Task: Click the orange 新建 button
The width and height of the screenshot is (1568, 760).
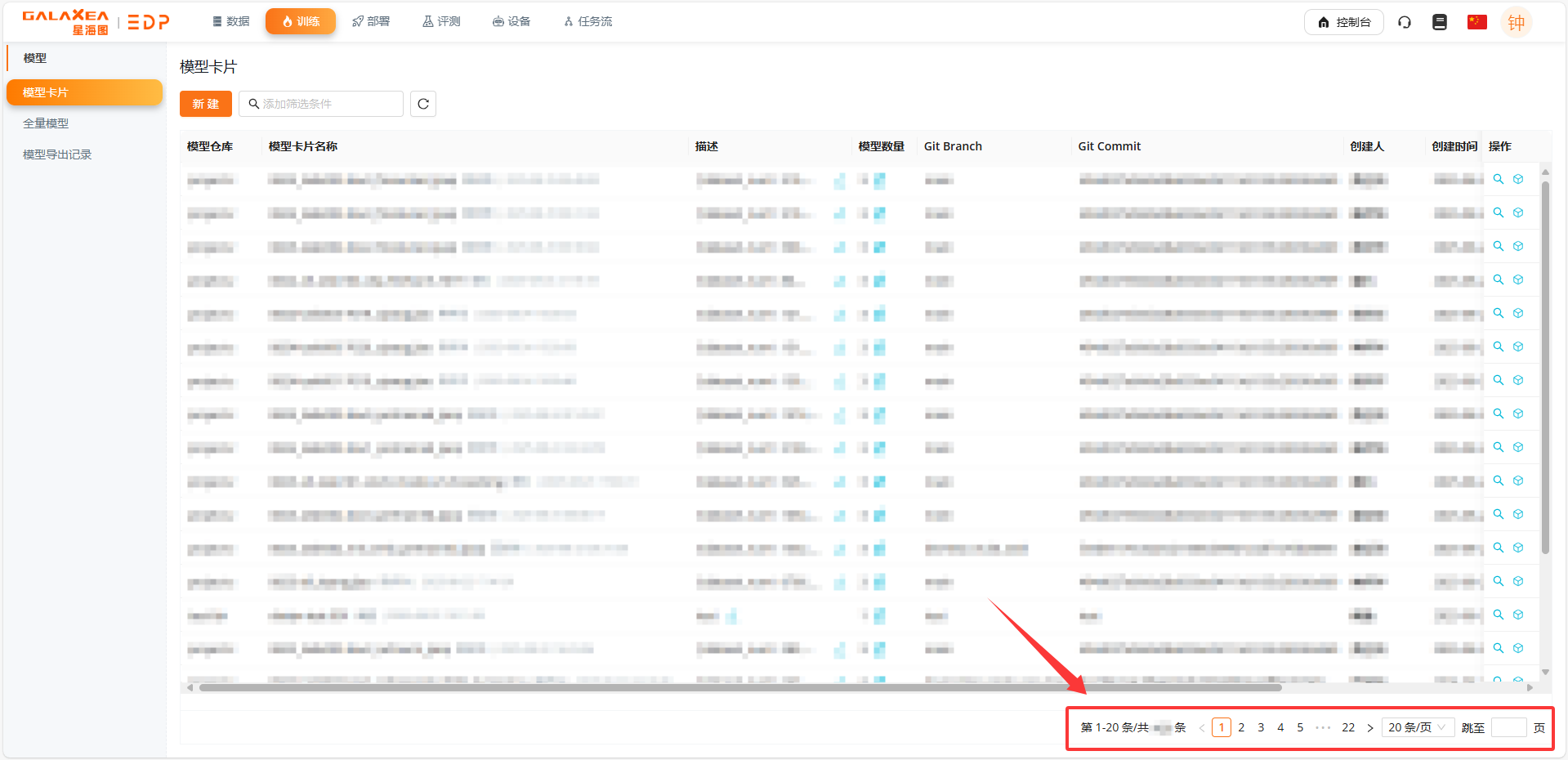Action: coord(206,104)
